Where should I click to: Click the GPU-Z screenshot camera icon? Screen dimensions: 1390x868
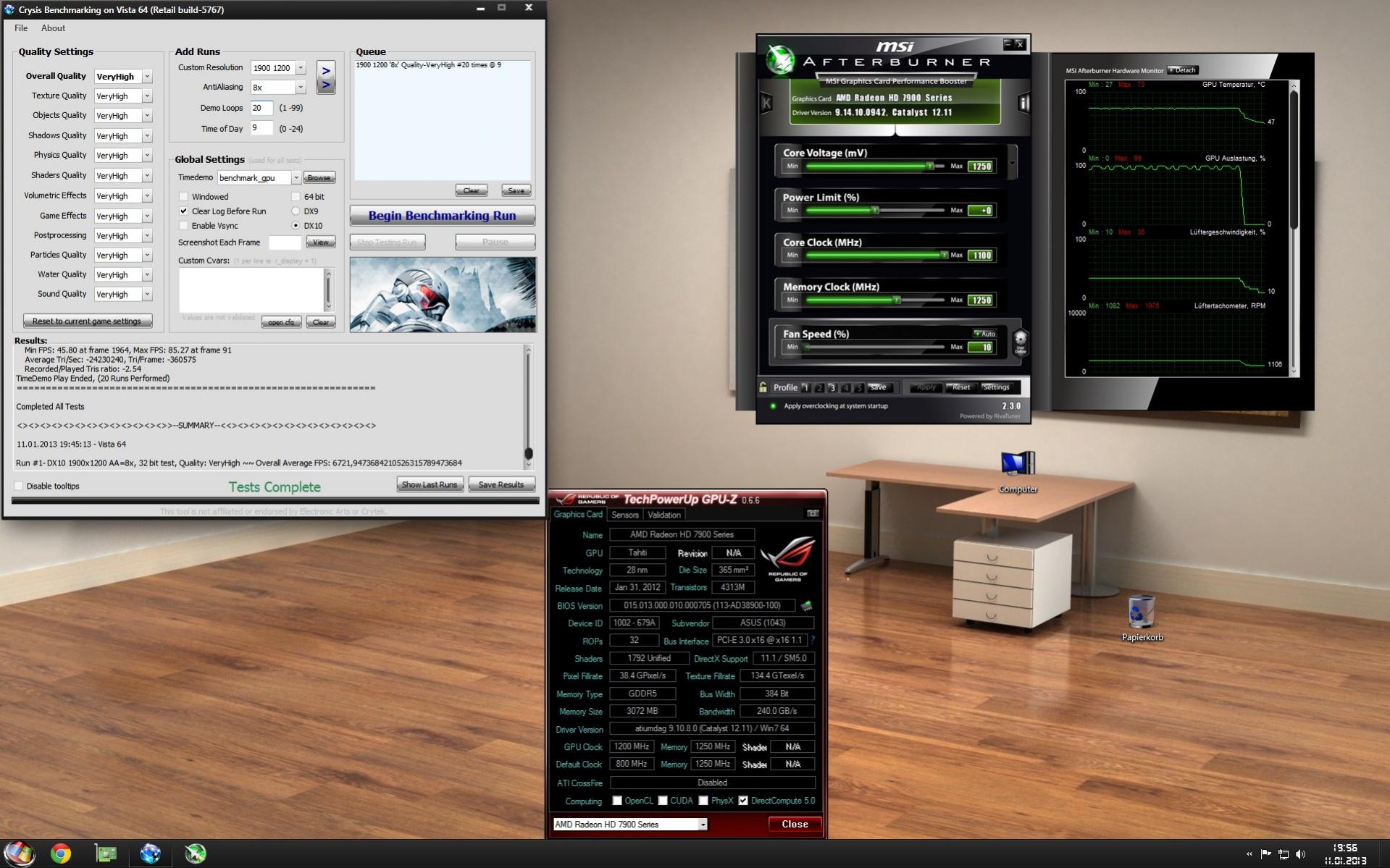click(x=813, y=513)
